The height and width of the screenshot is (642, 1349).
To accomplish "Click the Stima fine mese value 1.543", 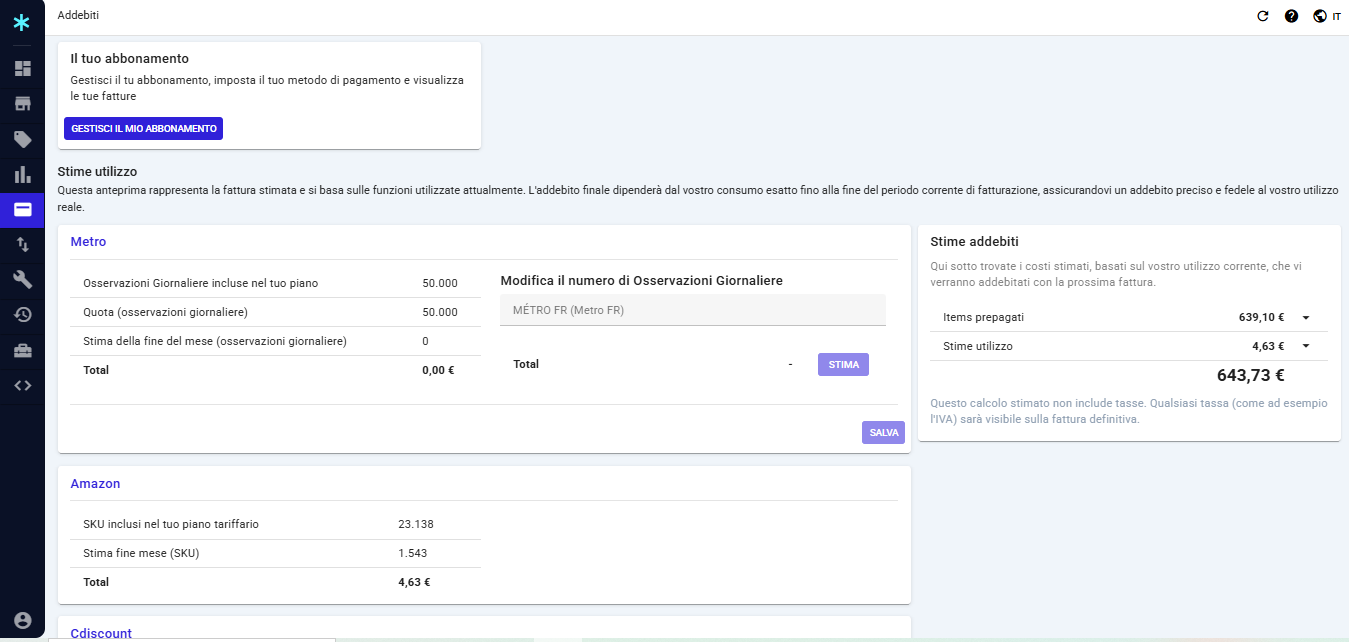I will pos(413,553).
